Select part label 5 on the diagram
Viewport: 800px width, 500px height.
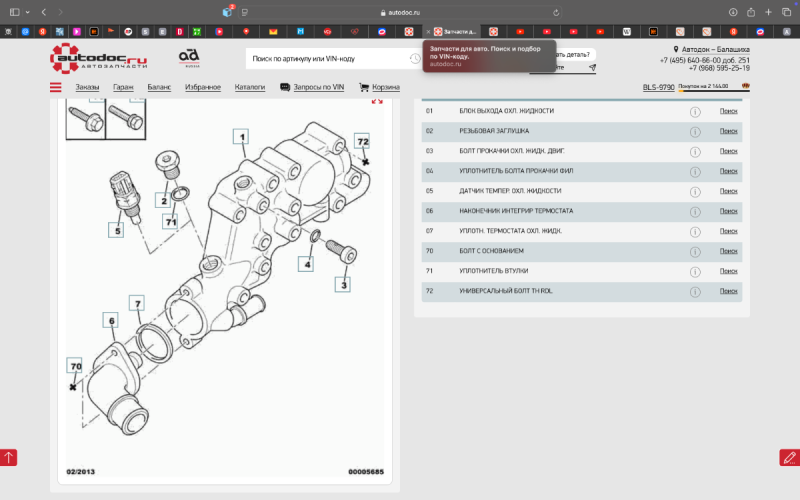(x=117, y=230)
